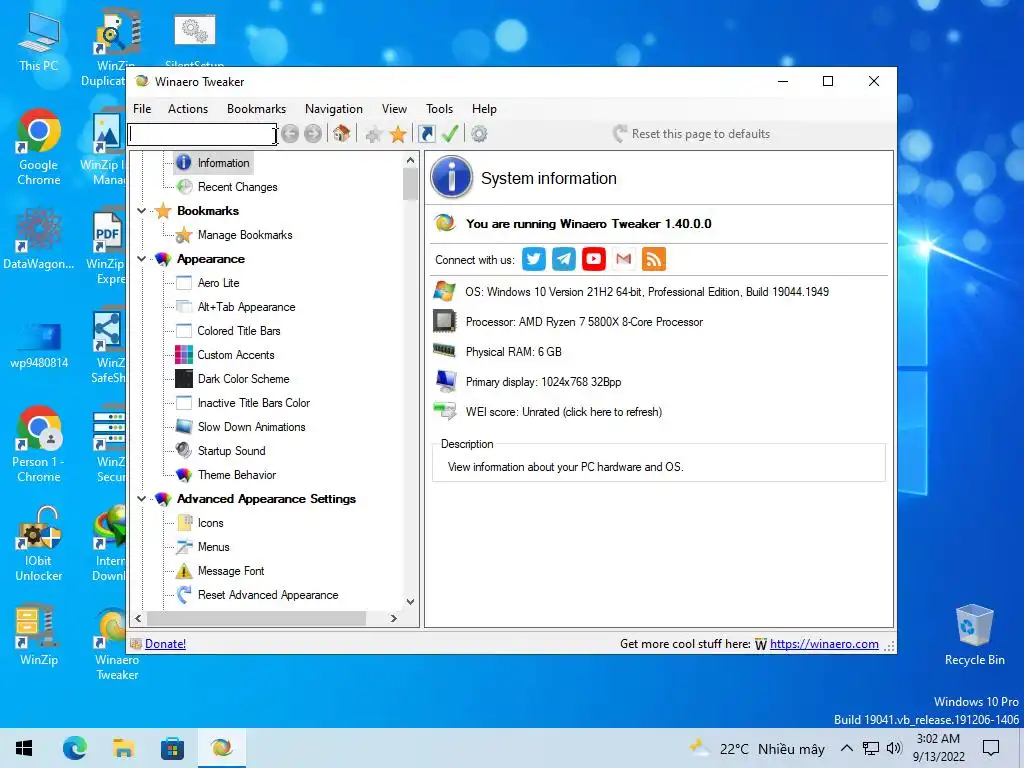The image size is (1024, 768).
Task: Open Microsoft Edge from the taskbar
Action: [74, 748]
